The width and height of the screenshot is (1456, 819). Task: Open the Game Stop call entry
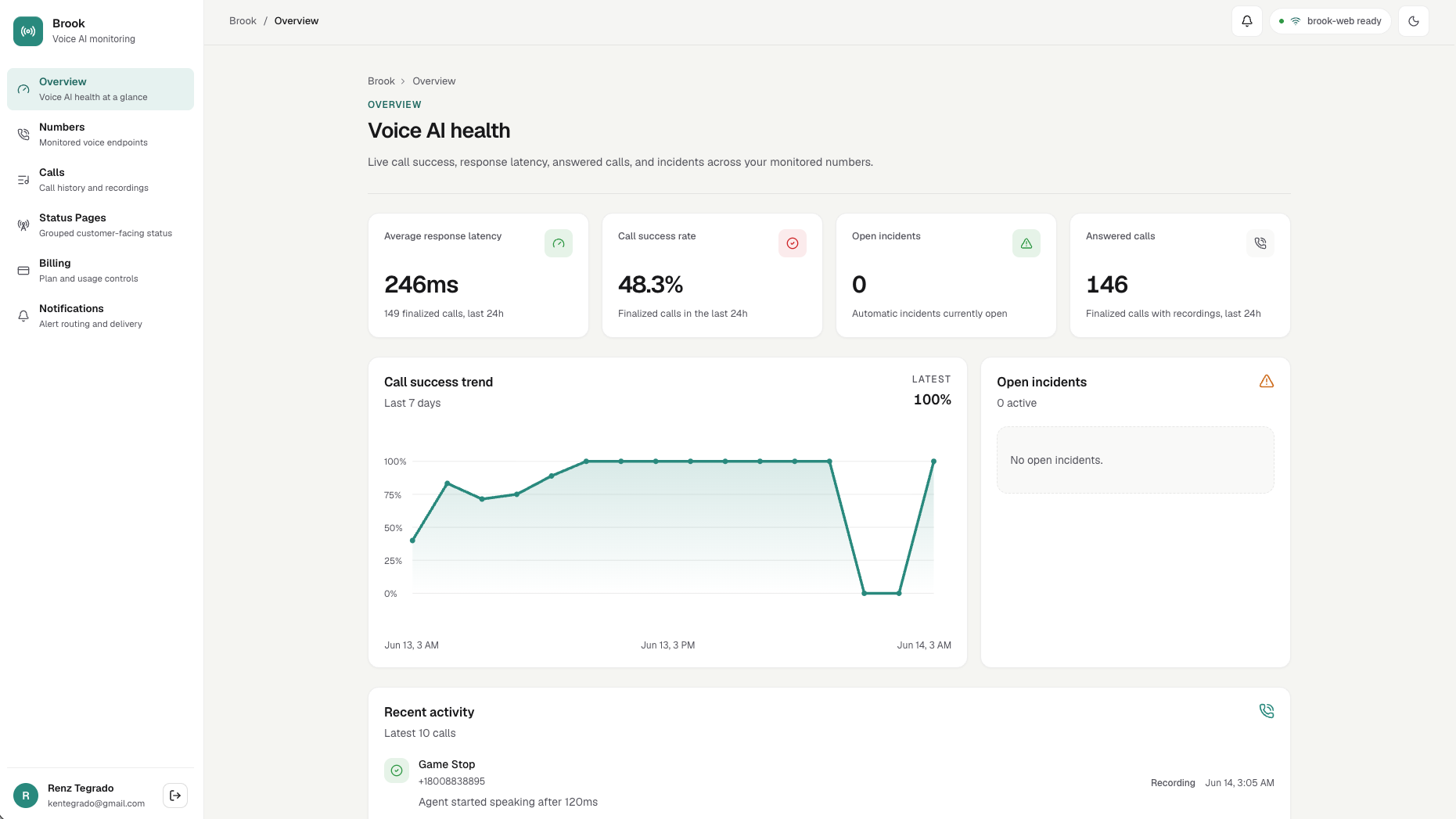[x=829, y=783]
